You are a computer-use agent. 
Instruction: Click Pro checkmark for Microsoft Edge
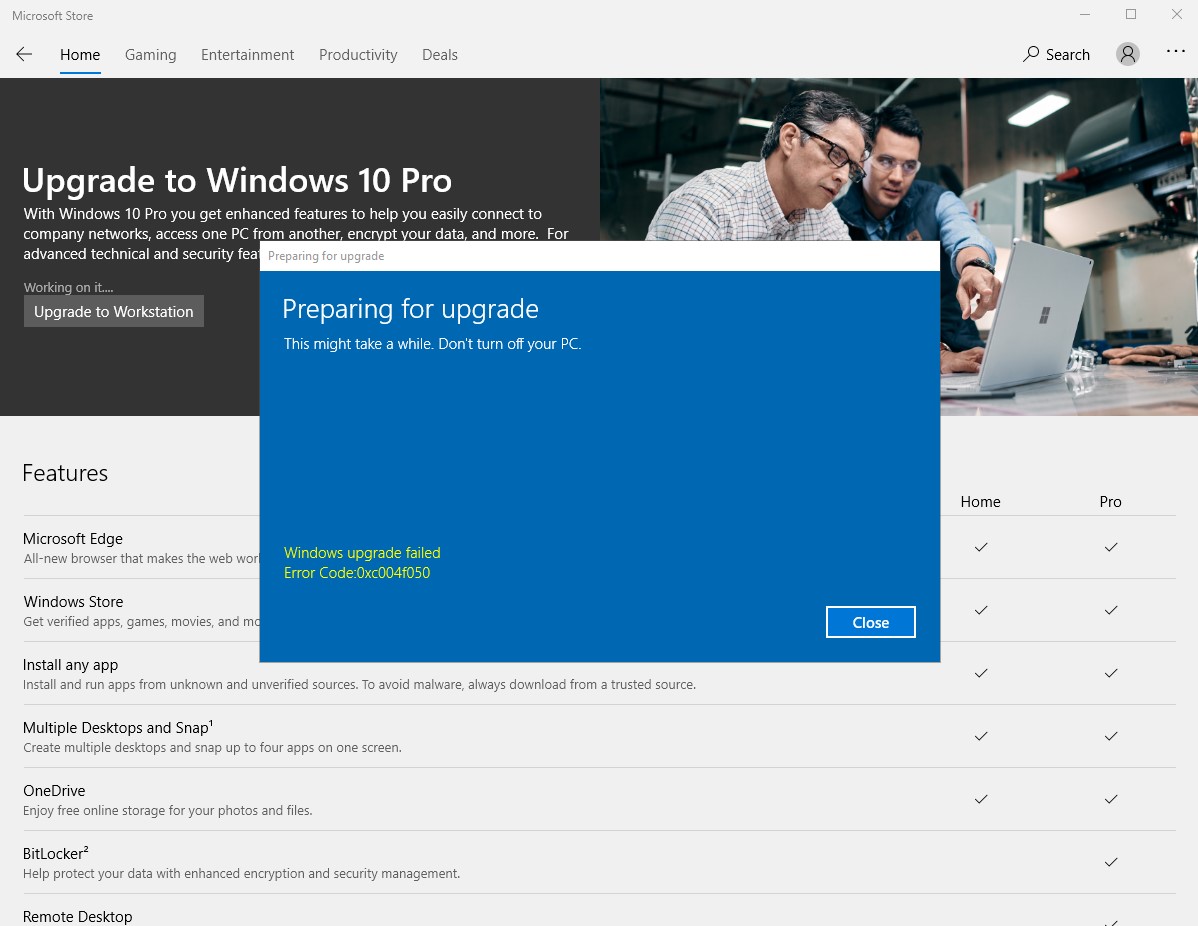(x=1111, y=547)
